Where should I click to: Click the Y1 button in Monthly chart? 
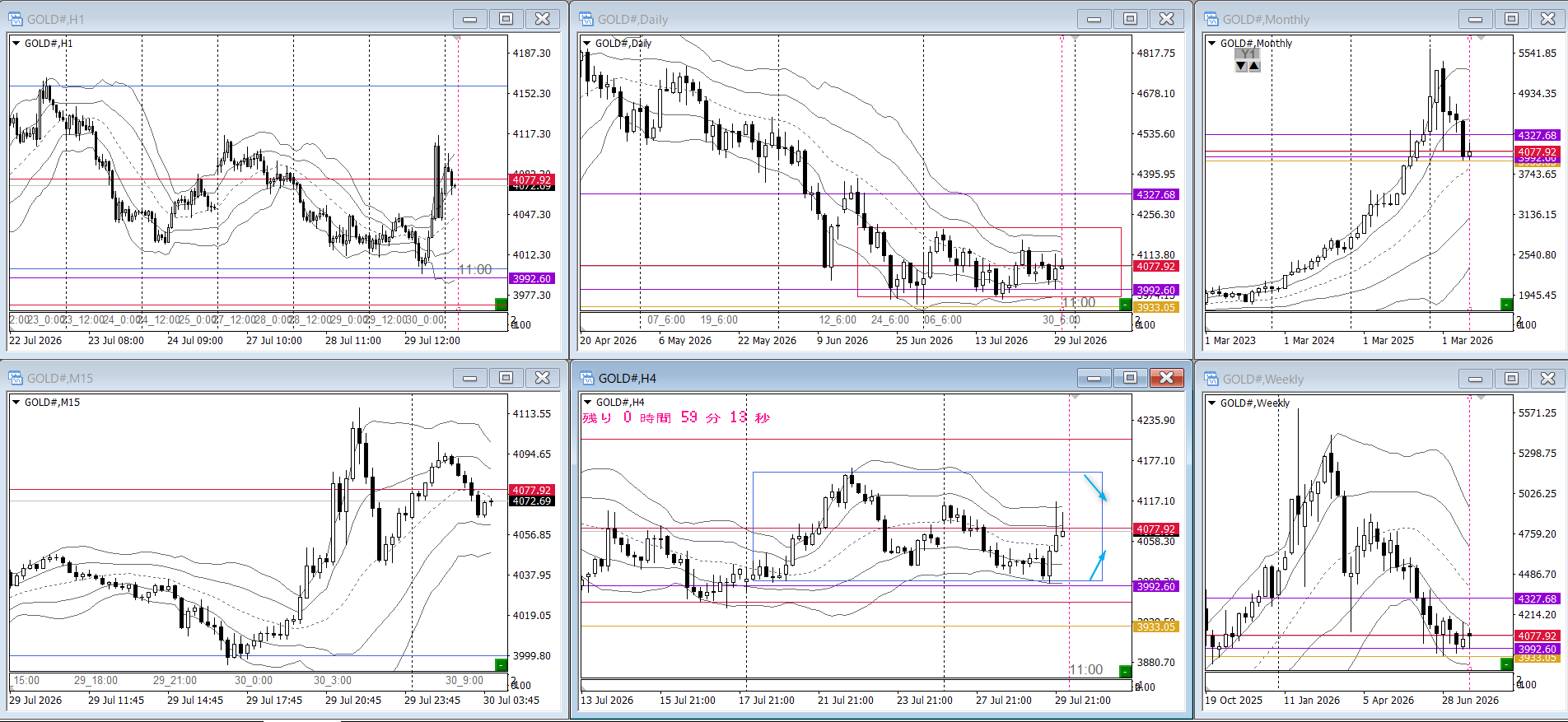coord(1248,54)
